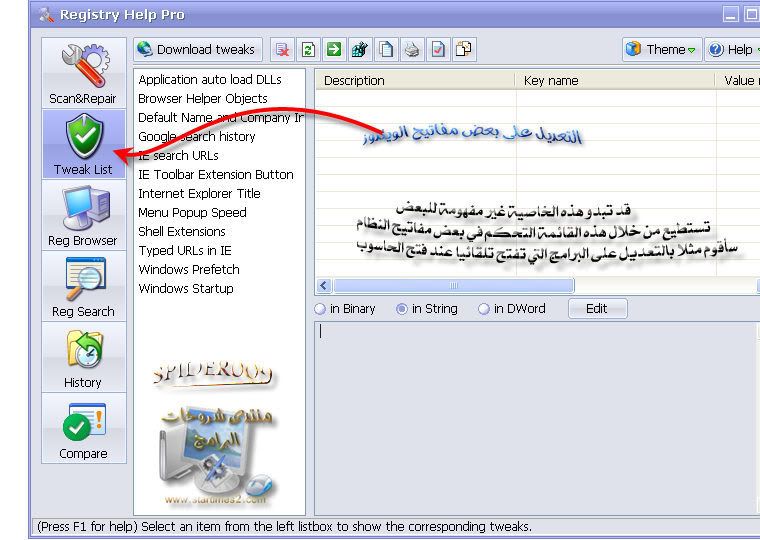Click into the value editing text area

[535, 418]
